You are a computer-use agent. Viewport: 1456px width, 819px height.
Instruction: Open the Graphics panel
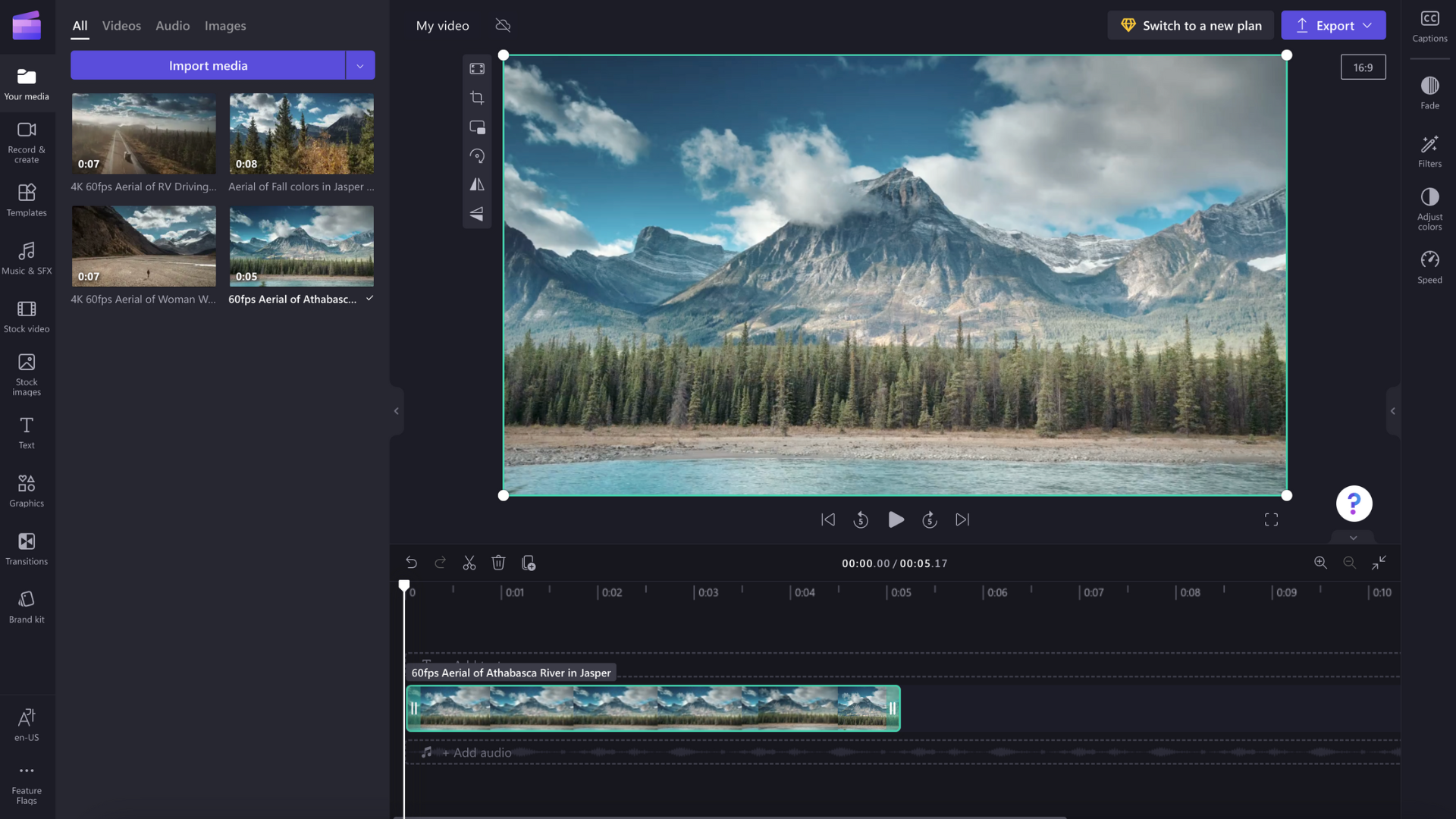click(27, 491)
